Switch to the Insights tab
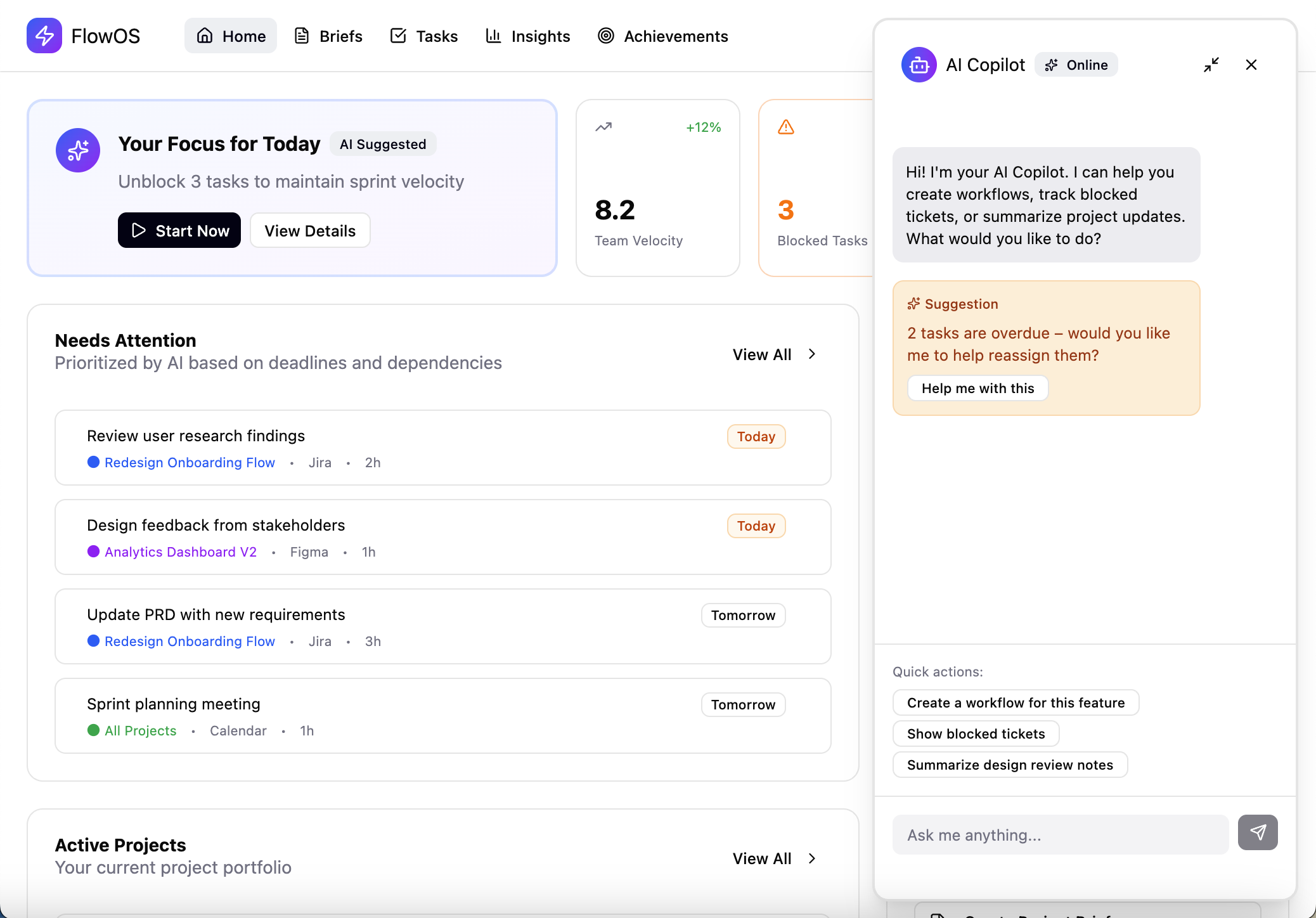This screenshot has width=1316, height=918. (527, 36)
